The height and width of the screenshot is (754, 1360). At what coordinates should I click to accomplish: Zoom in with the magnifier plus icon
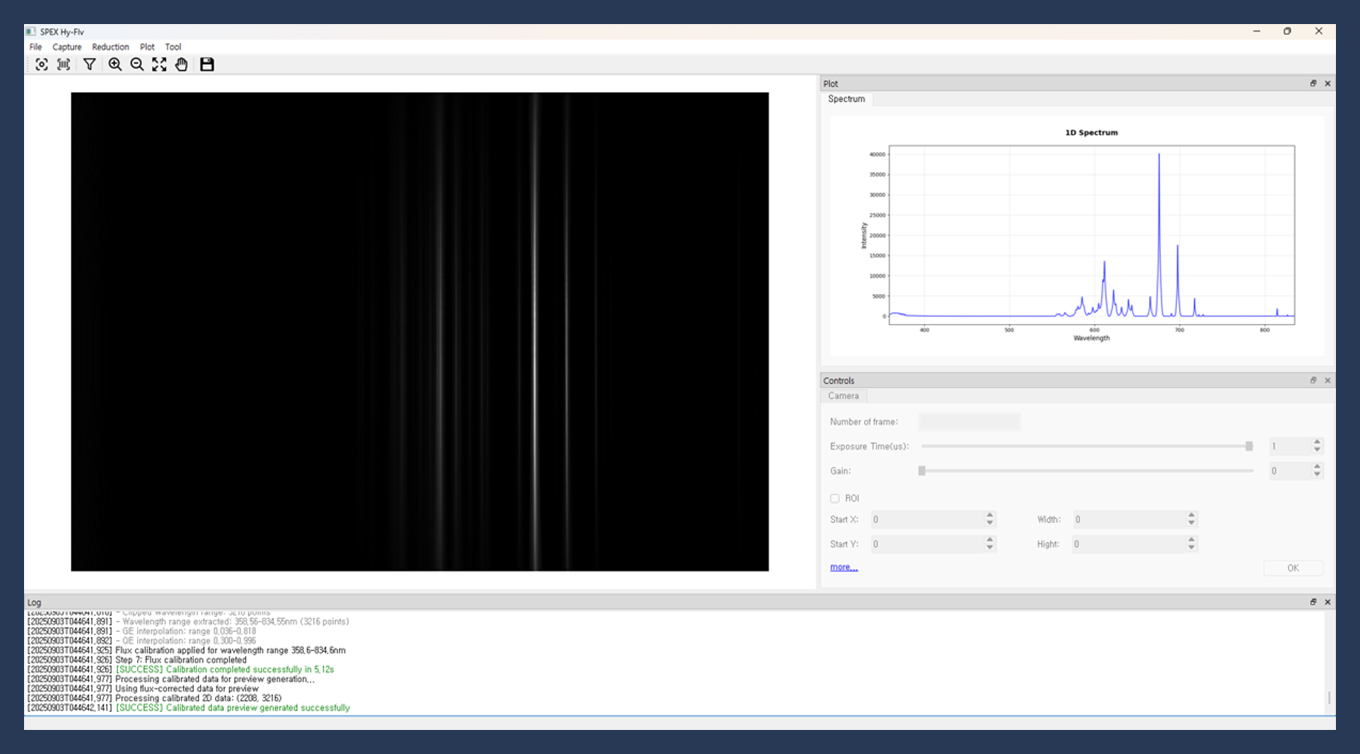[x=115, y=64]
